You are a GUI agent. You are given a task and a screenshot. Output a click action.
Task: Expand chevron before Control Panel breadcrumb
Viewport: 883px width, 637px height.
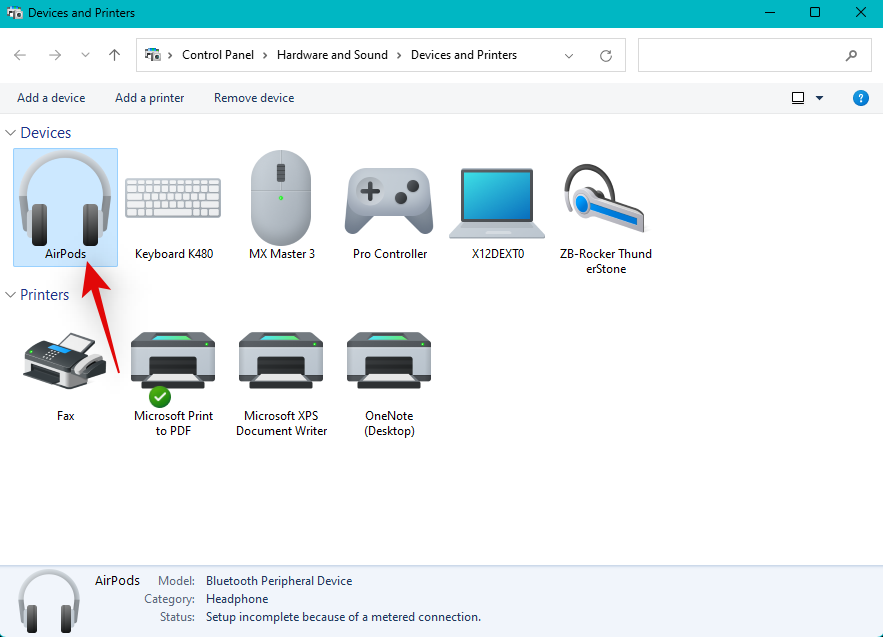170,55
